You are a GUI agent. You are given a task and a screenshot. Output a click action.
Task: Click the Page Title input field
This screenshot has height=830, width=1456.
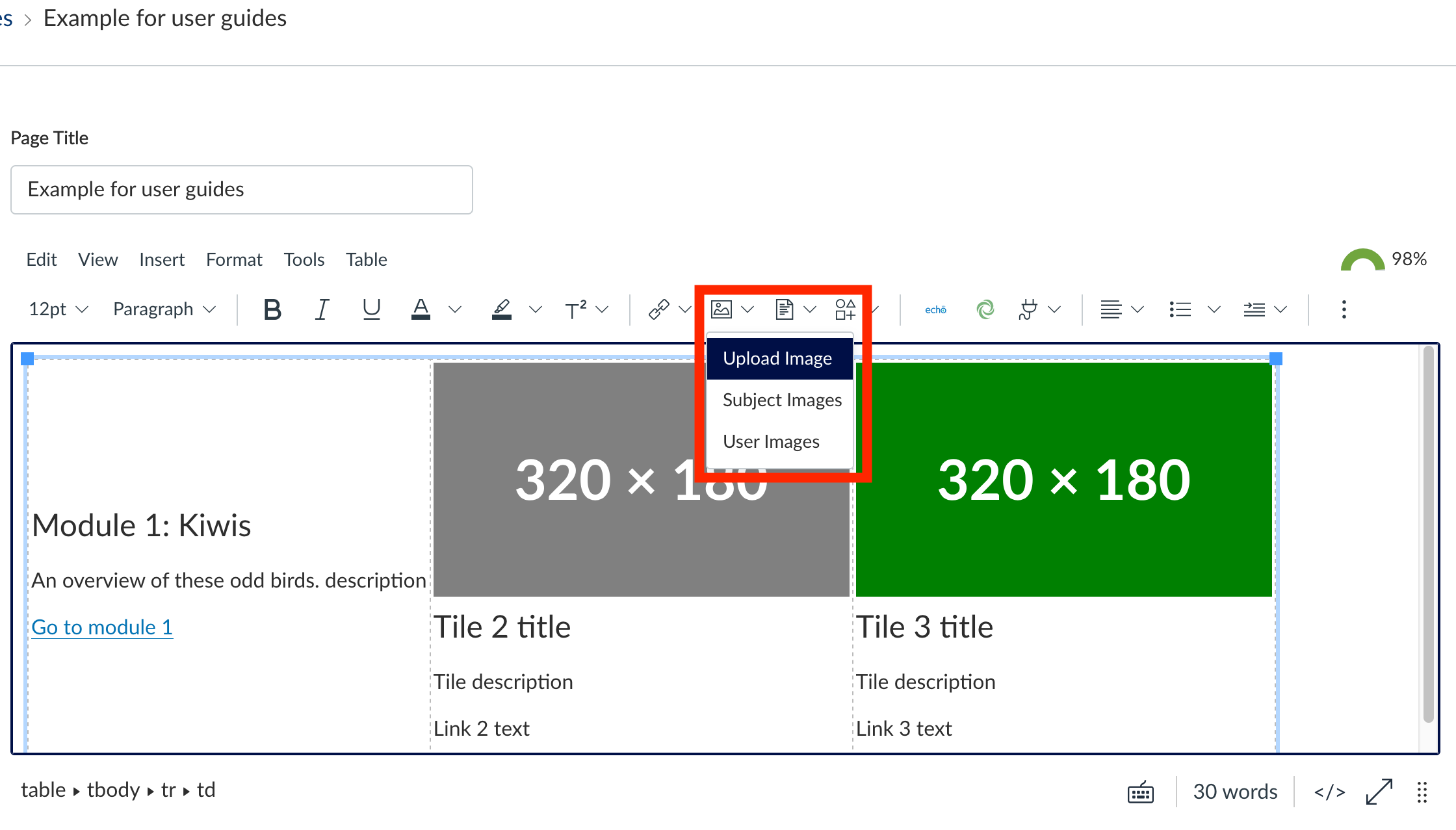(242, 190)
